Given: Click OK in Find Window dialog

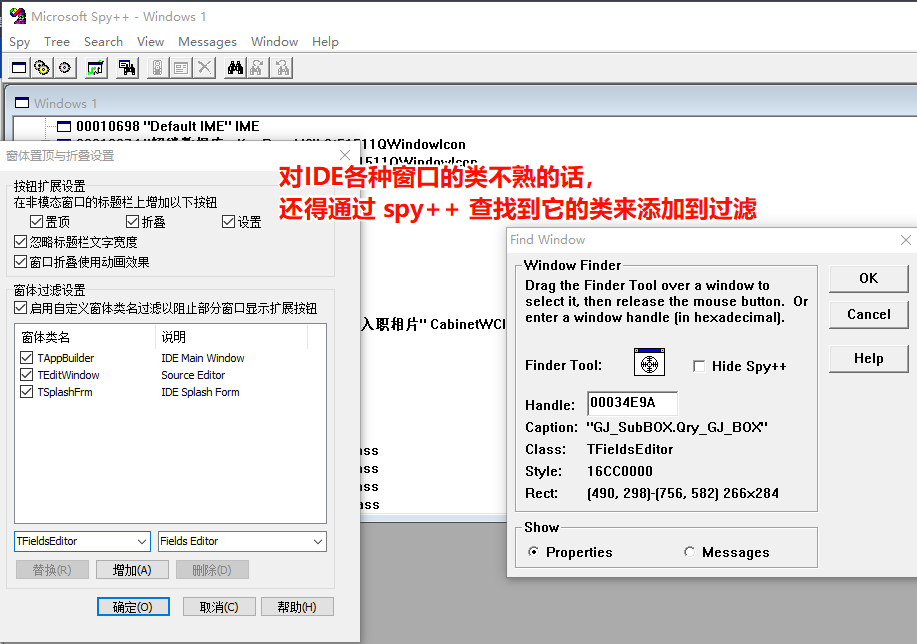Looking at the screenshot, I should (868, 278).
